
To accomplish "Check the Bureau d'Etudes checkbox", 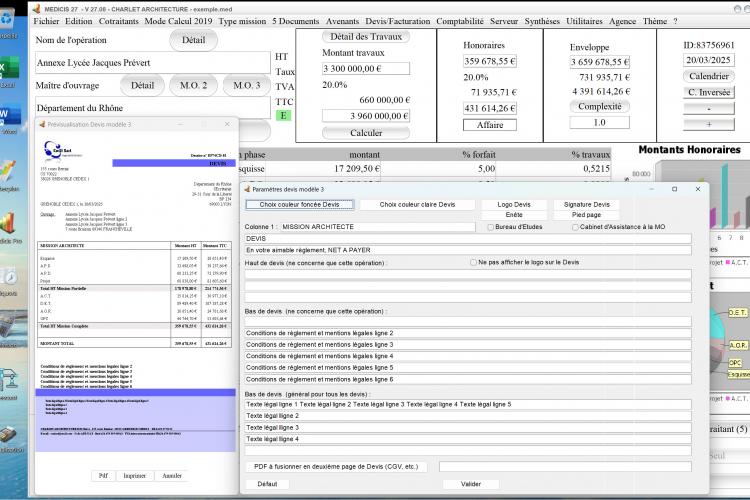I will [490, 227].
